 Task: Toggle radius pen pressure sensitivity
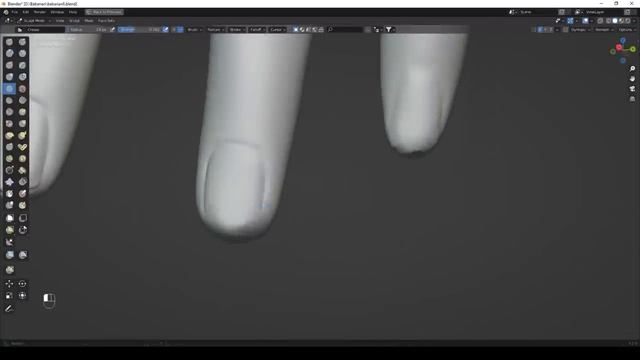tap(113, 29)
